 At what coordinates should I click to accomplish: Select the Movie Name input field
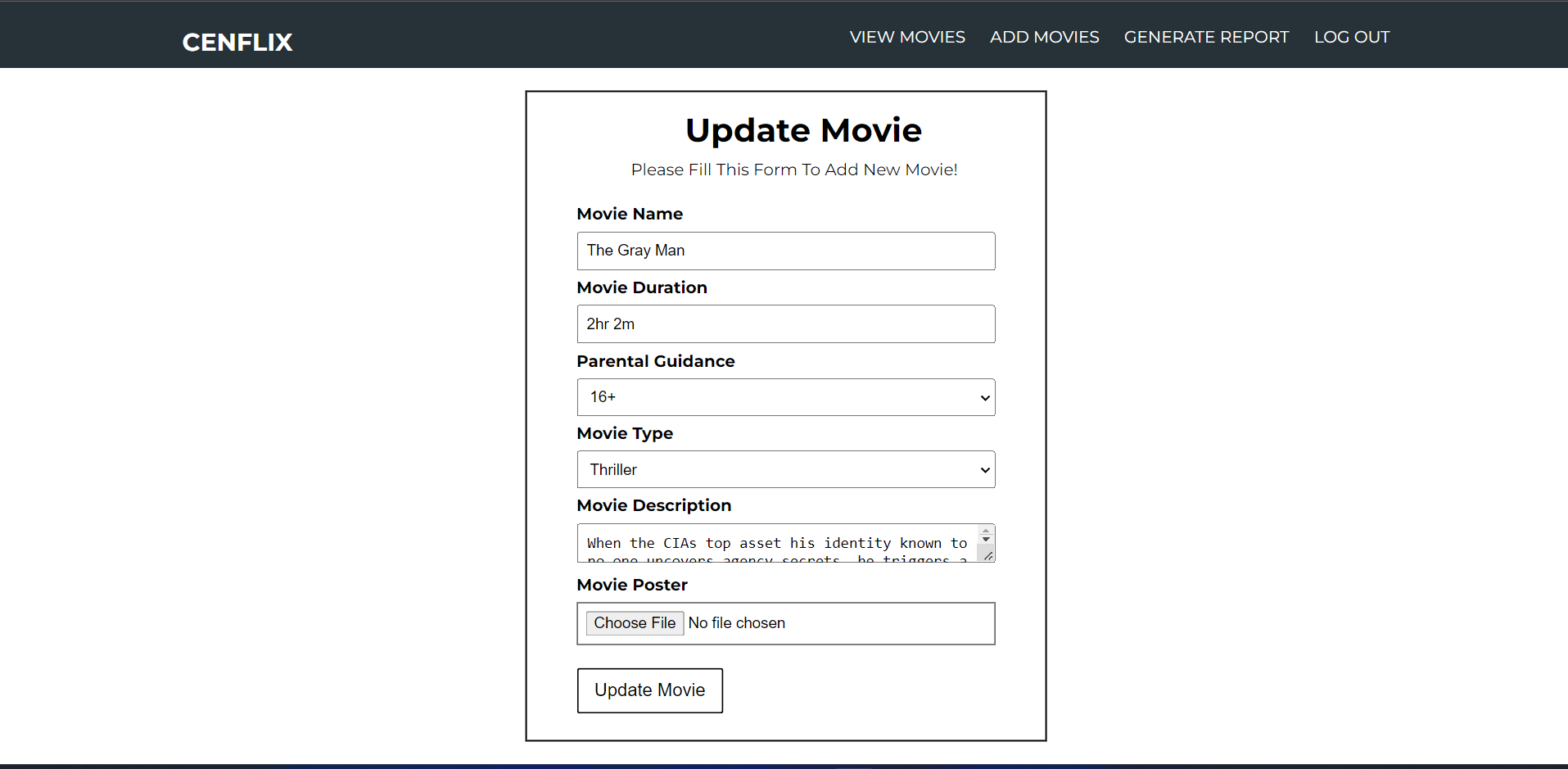(784, 251)
